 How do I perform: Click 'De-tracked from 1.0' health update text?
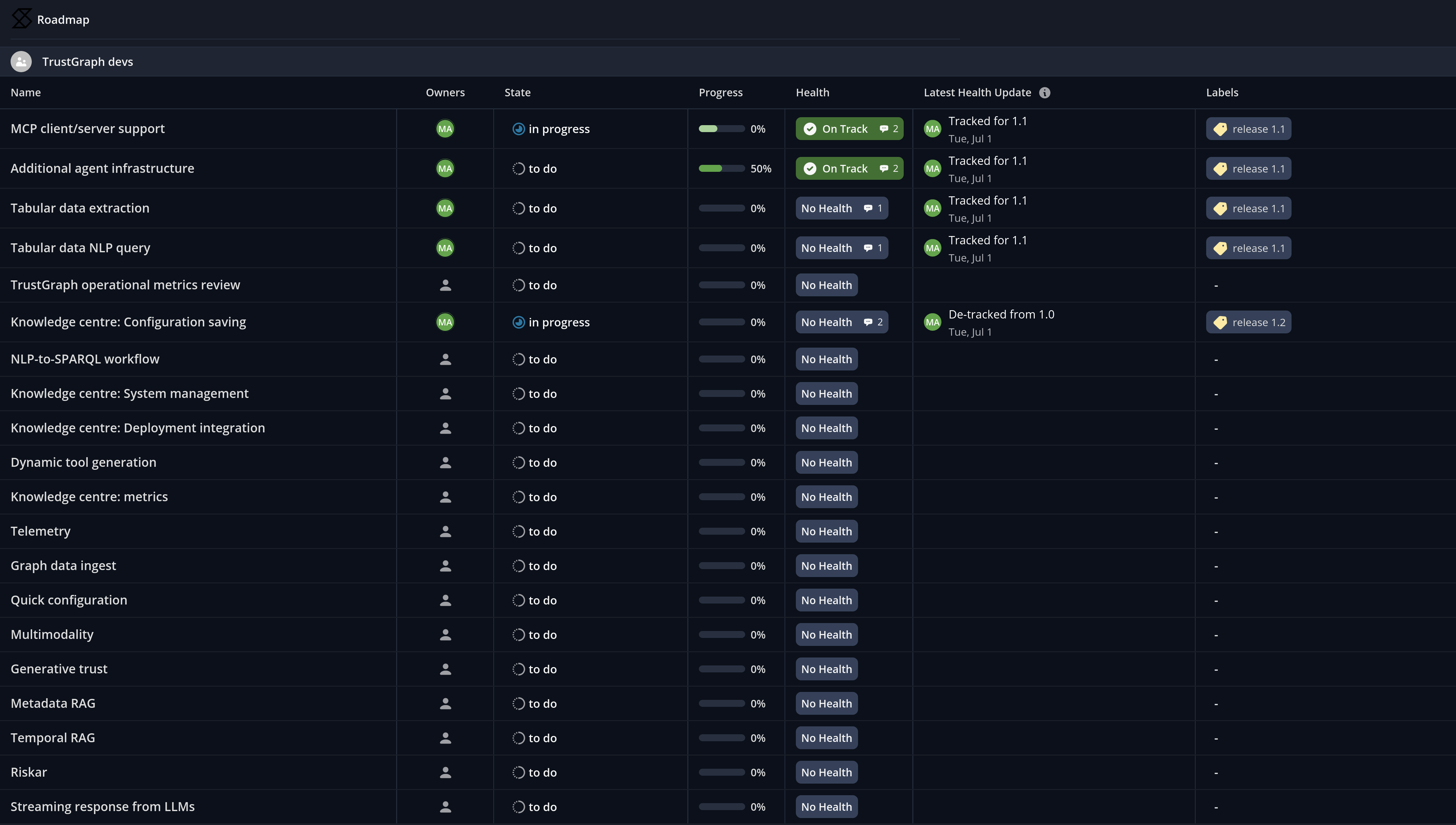pos(1001,315)
